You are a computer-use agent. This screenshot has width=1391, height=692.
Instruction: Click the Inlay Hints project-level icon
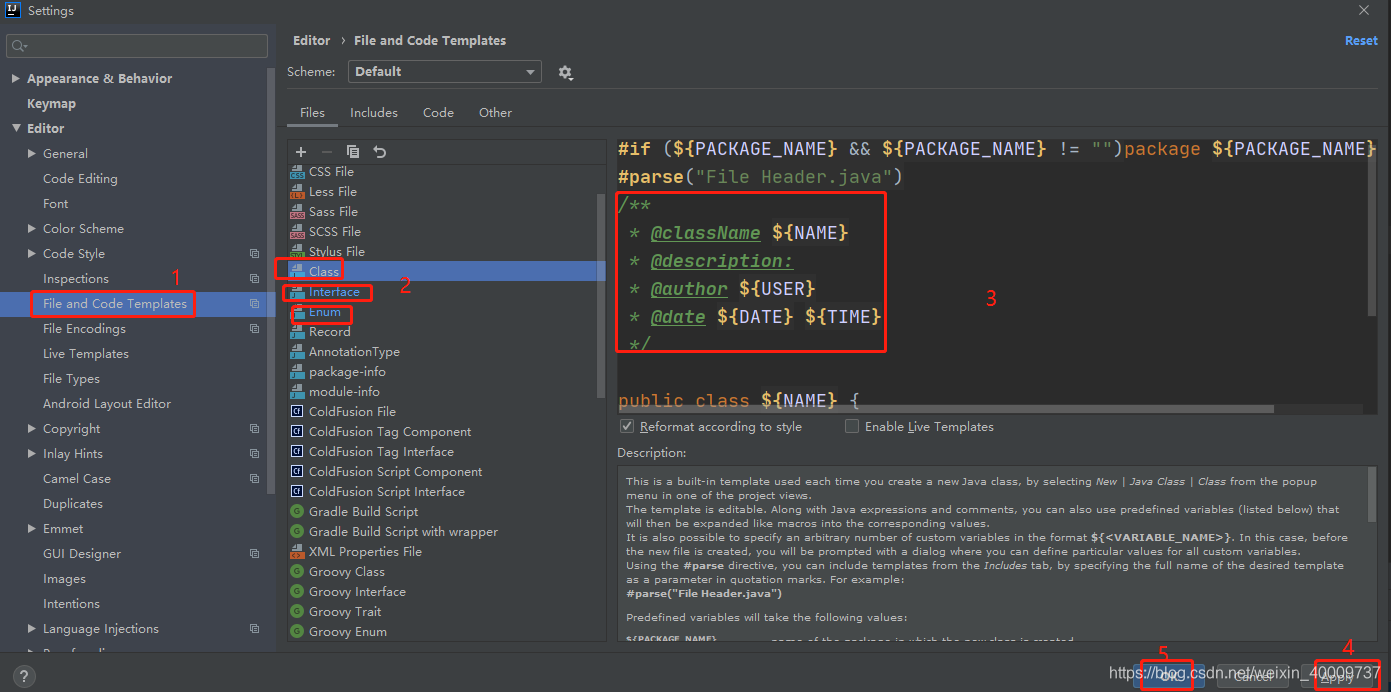(254, 454)
